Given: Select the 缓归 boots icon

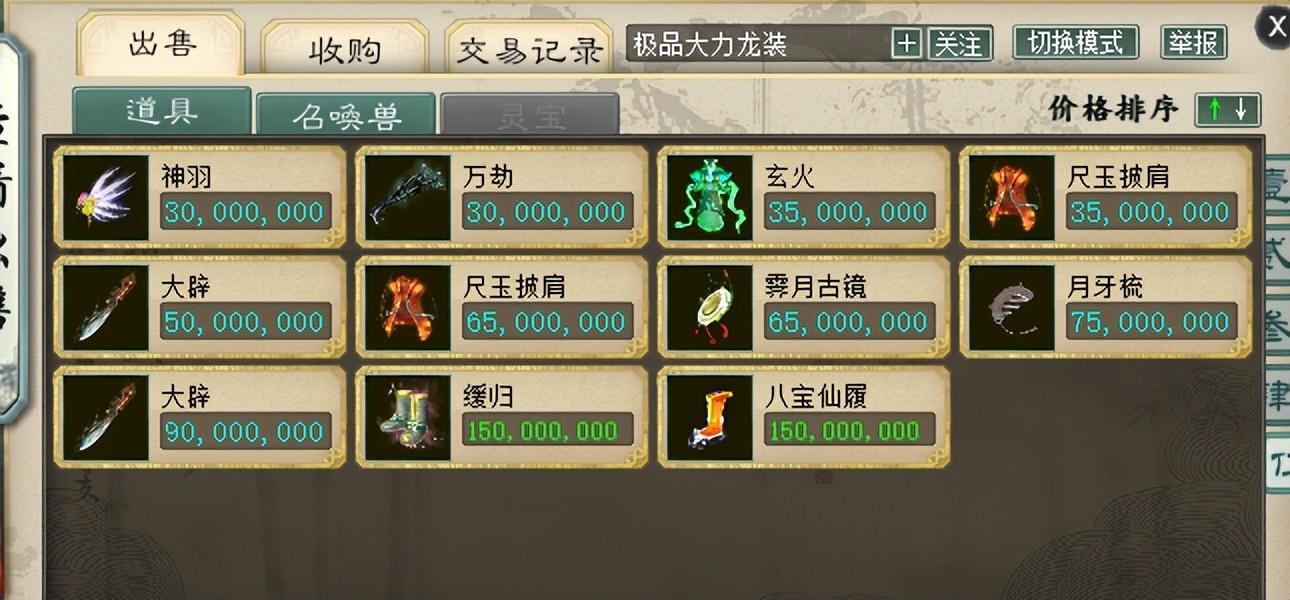Looking at the screenshot, I should click(x=408, y=418).
